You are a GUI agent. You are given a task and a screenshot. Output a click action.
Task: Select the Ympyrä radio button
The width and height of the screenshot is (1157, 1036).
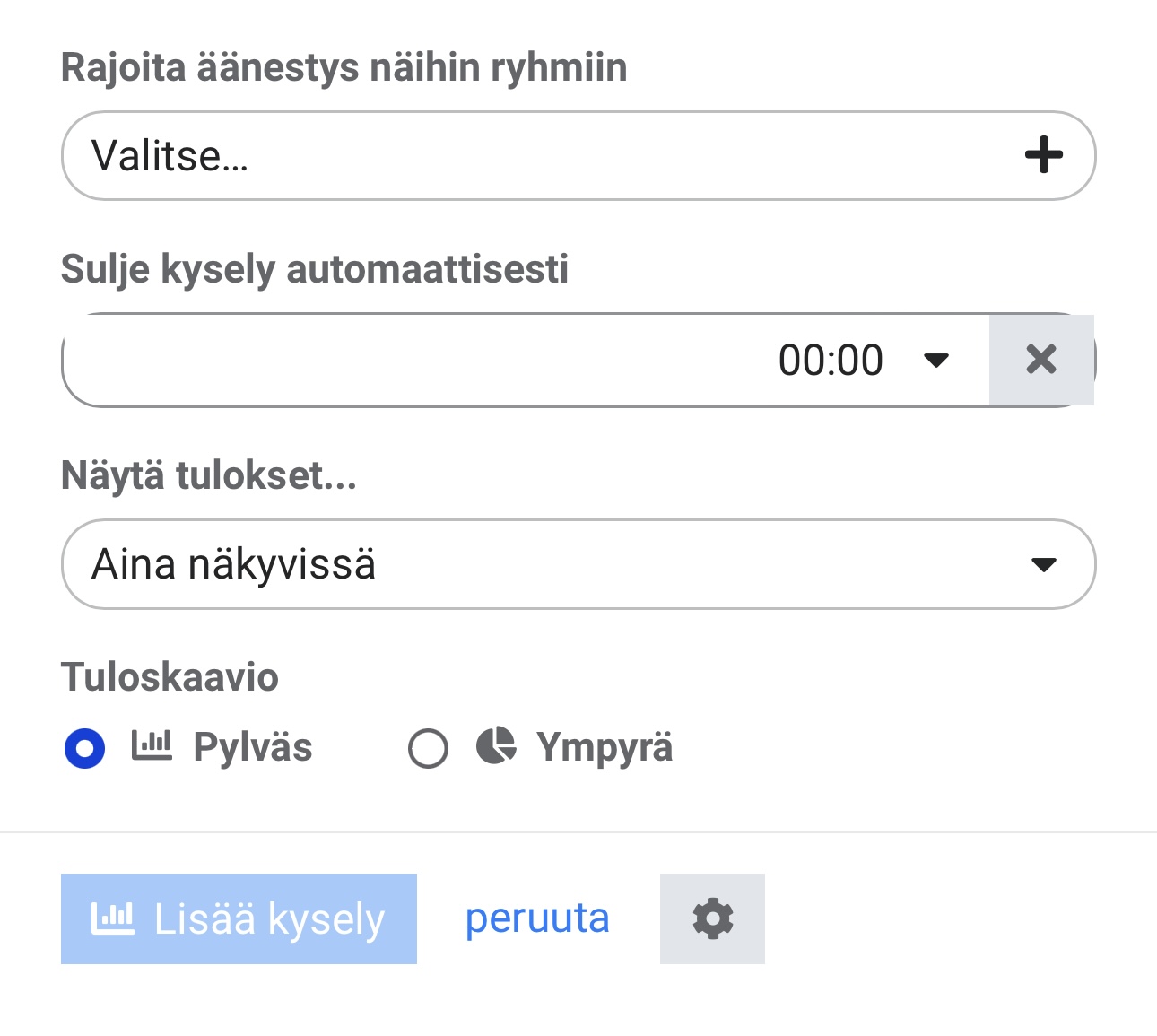coord(428,748)
